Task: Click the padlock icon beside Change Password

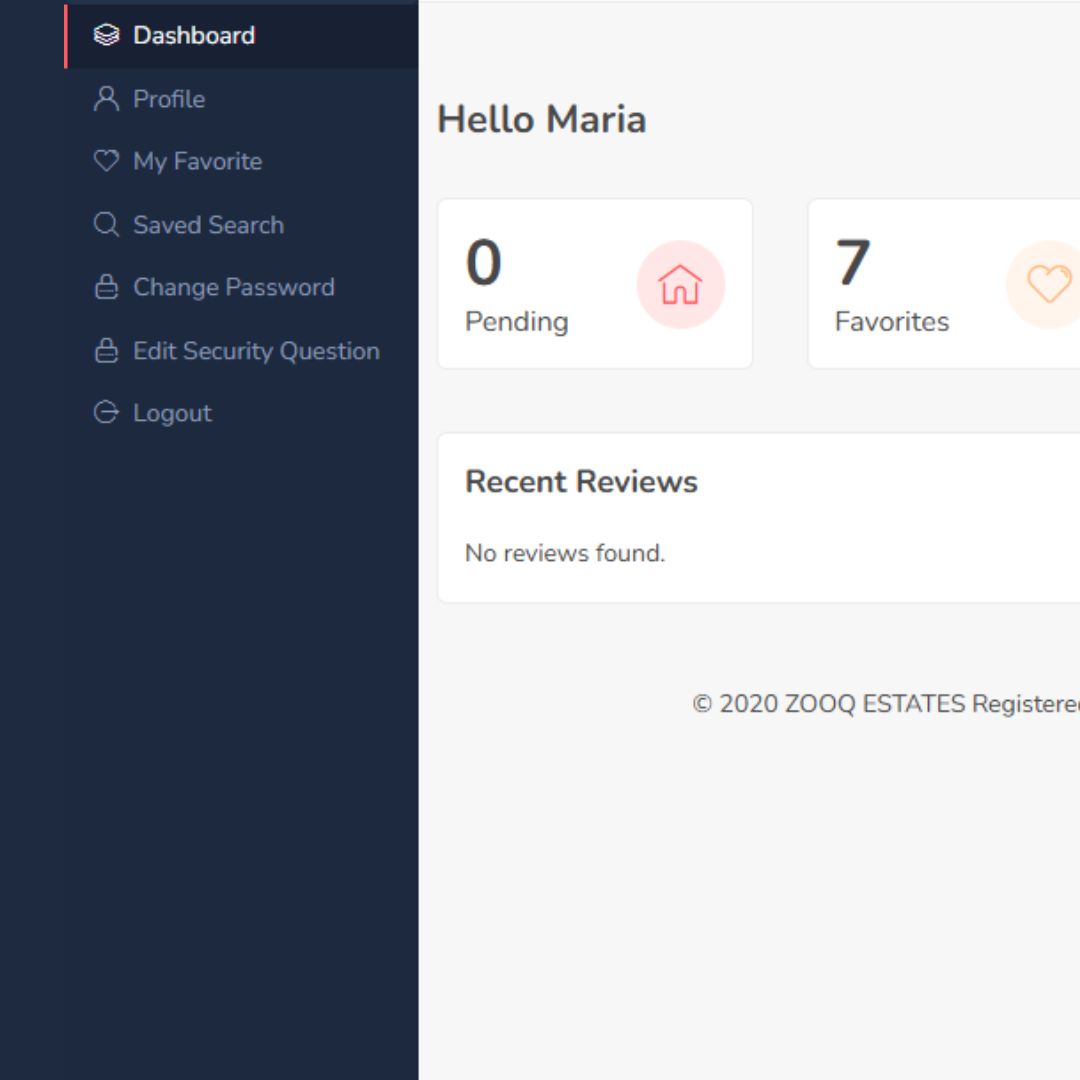Action: (x=105, y=287)
